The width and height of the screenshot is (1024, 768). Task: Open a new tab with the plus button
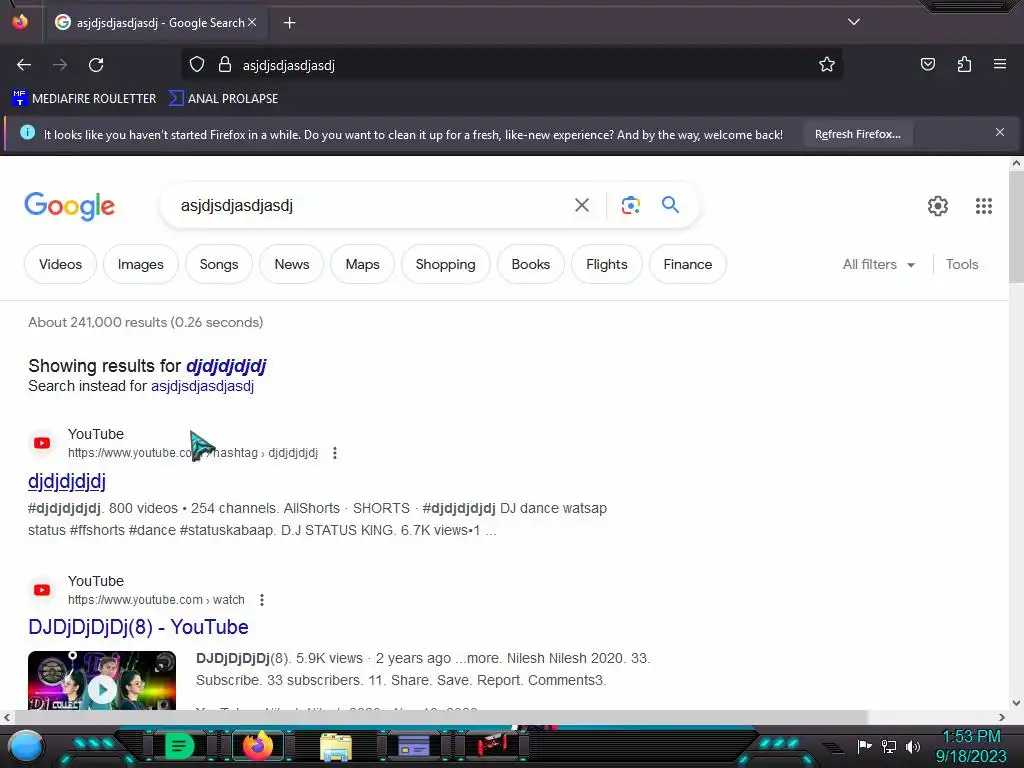289,23
